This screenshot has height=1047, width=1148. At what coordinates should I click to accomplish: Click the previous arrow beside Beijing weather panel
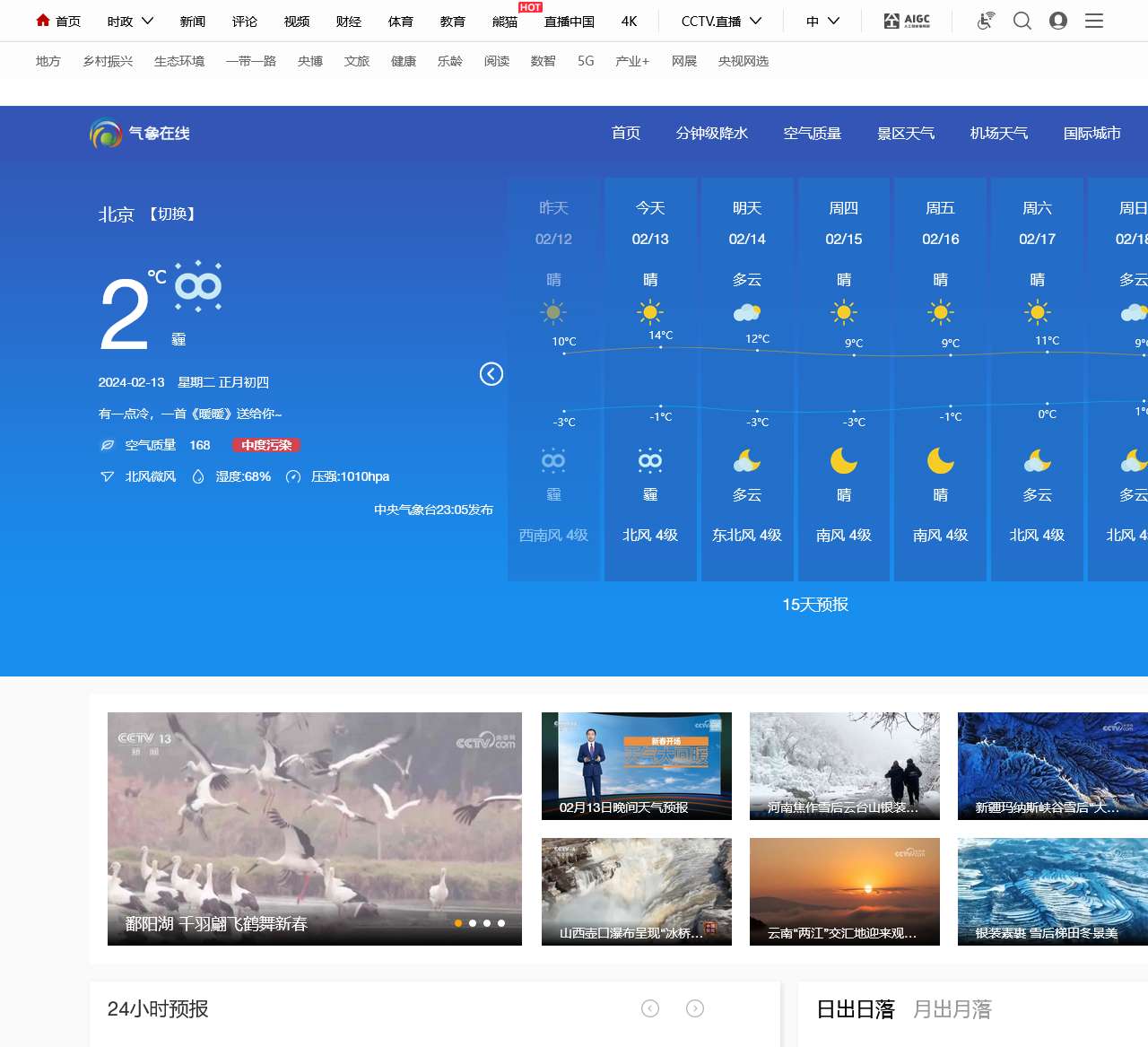491,375
